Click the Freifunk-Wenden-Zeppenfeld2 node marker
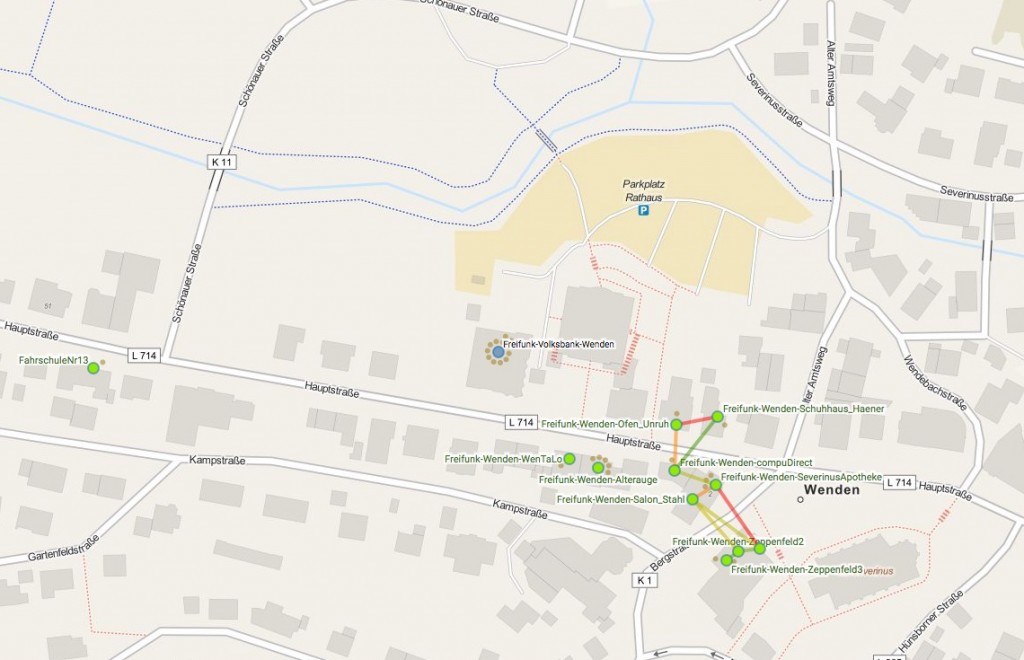The image size is (1024, 660). [760, 548]
